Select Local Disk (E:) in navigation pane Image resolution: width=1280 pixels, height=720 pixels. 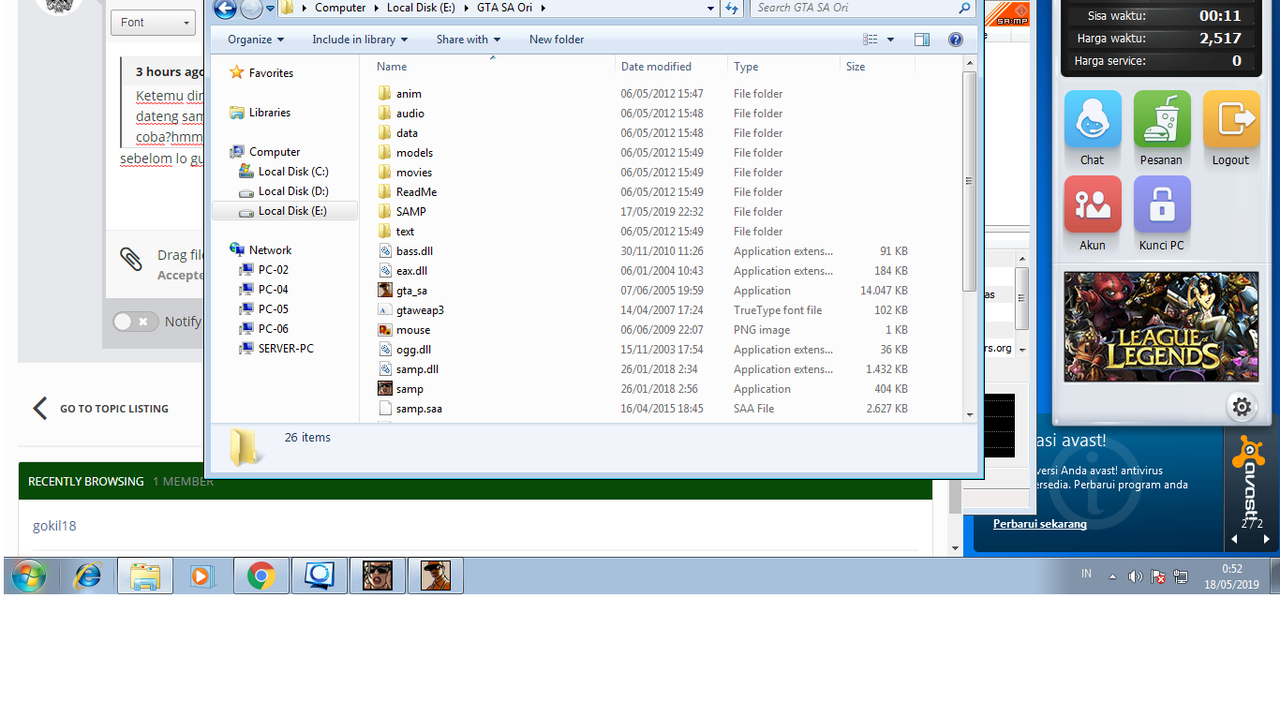[x=285, y=211]
